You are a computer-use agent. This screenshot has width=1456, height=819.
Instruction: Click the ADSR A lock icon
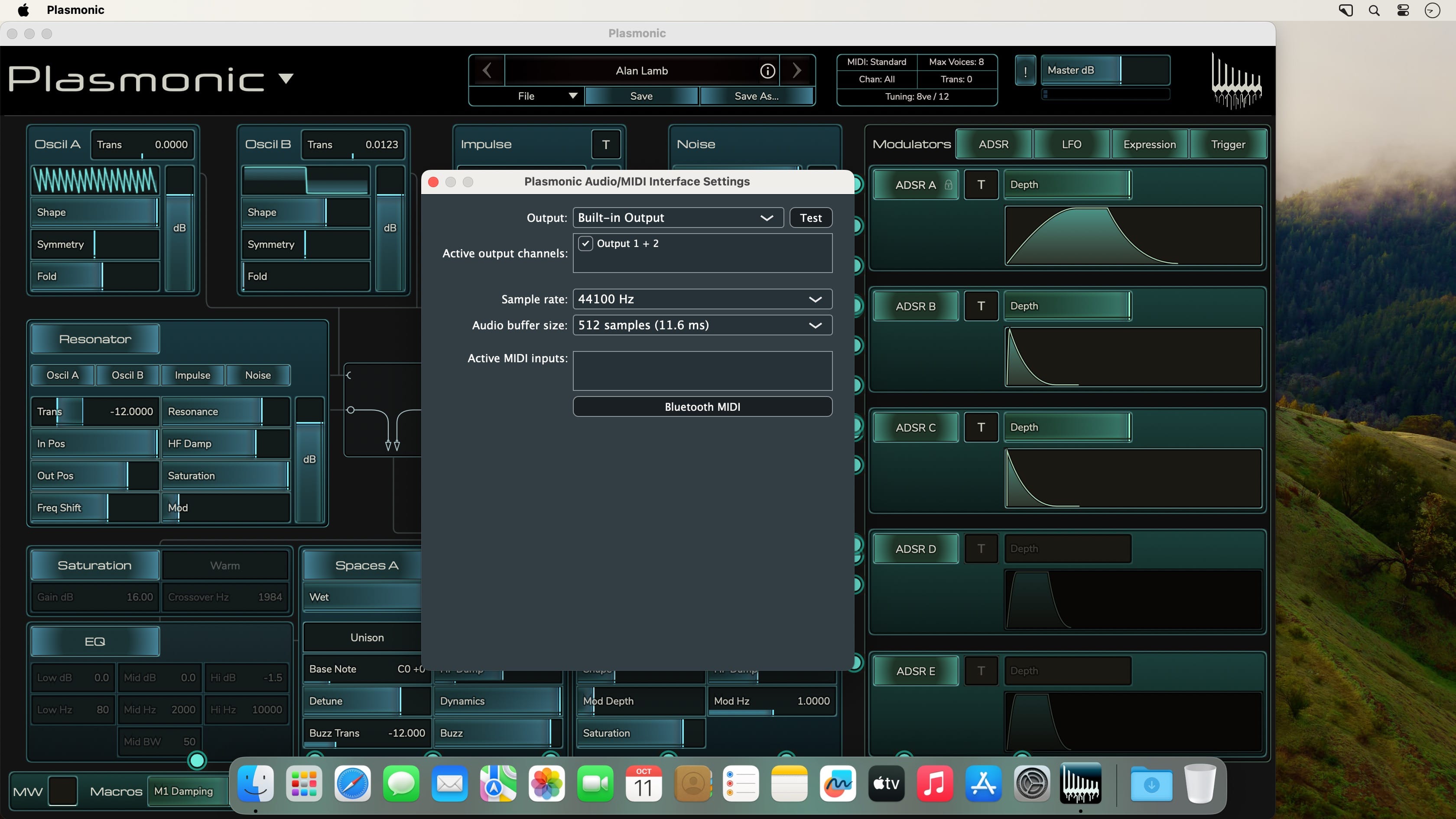point(949,185)
